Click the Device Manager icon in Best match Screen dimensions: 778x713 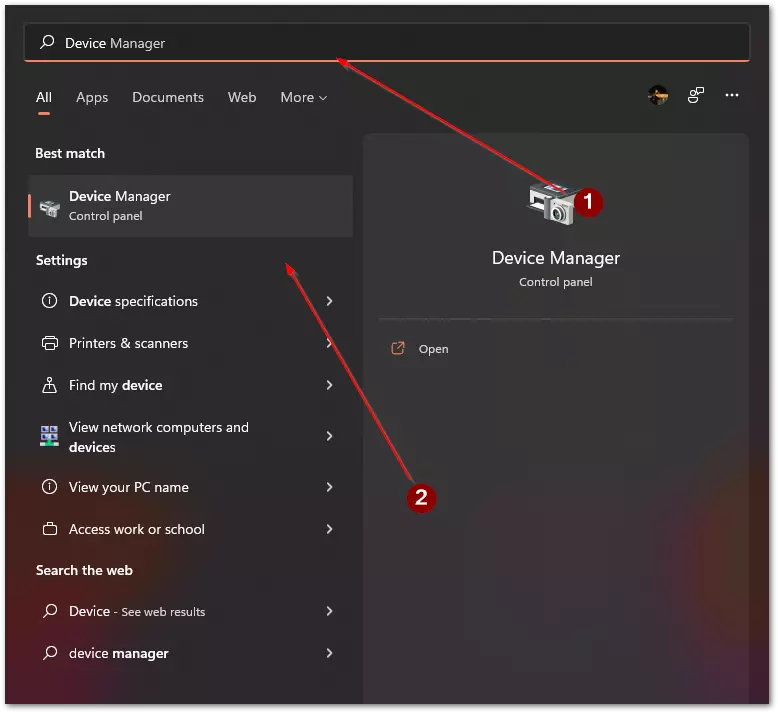point(50,207)
